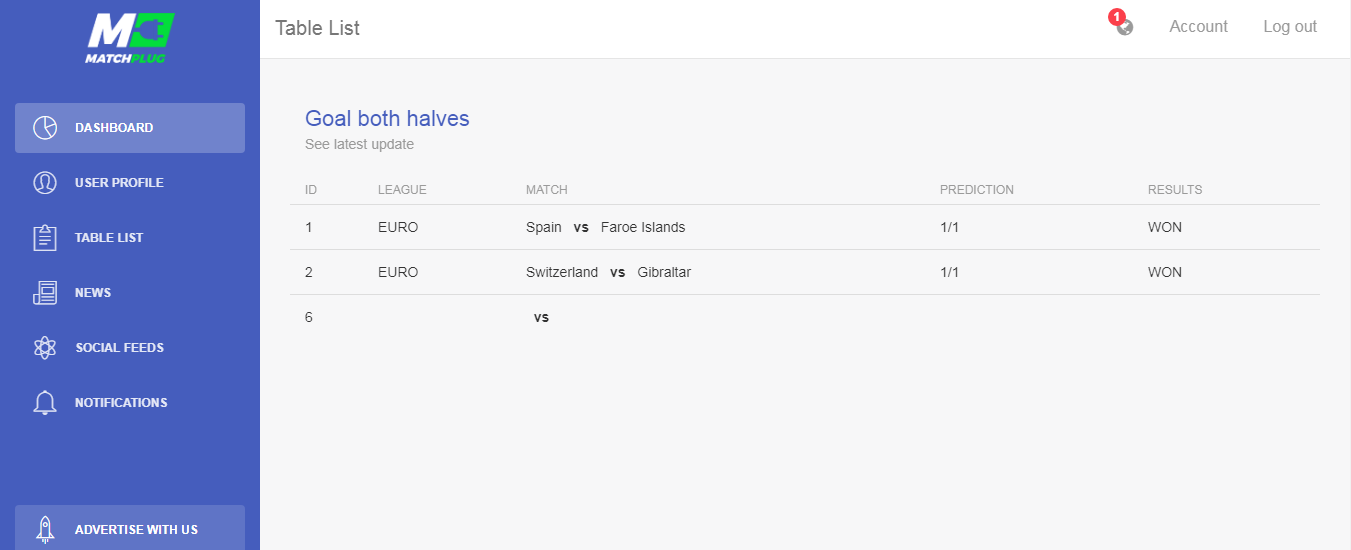The width and height of the screenshot is (1351, 550).
Task: Open Social Feeds in the sidebar
Action: tap(130, 348)
